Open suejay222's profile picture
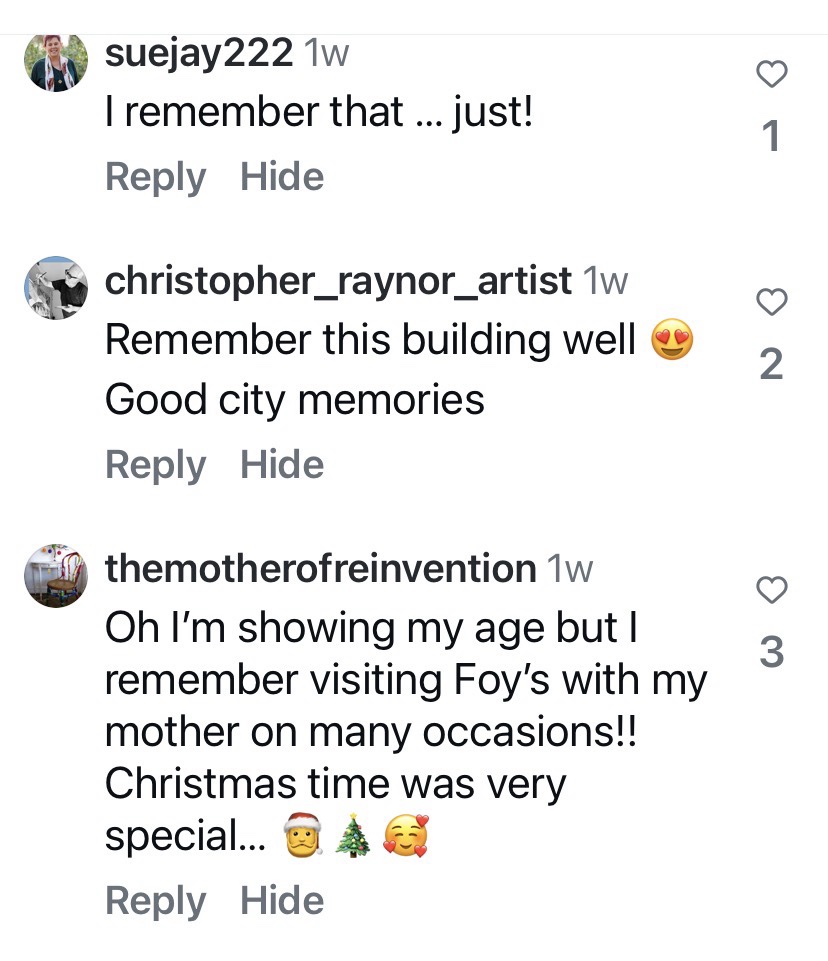Image resolution: width=828 pixels, height=961 pixels. 56,61
